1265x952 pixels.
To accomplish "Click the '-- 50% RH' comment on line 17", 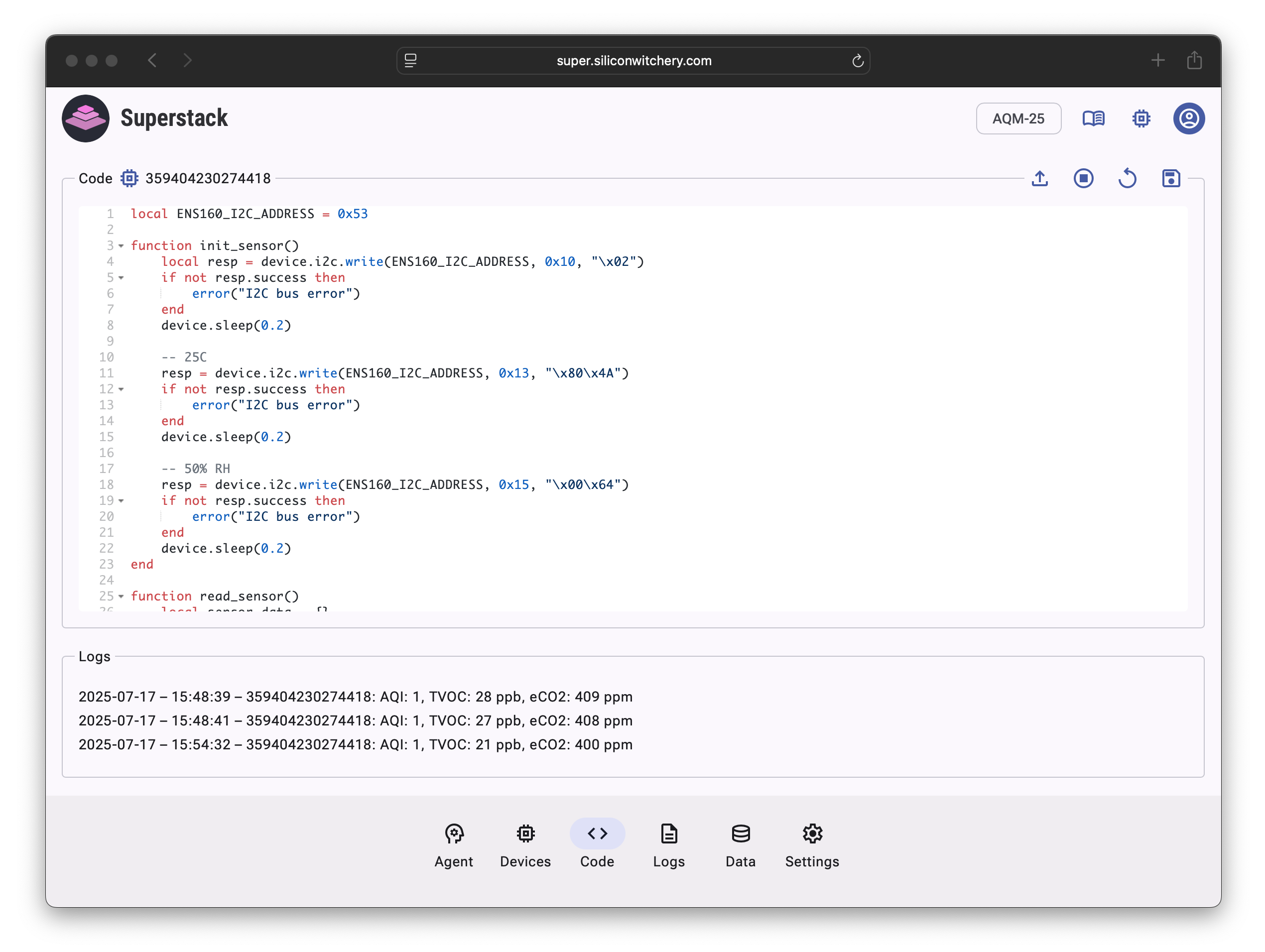I will 196,469.
